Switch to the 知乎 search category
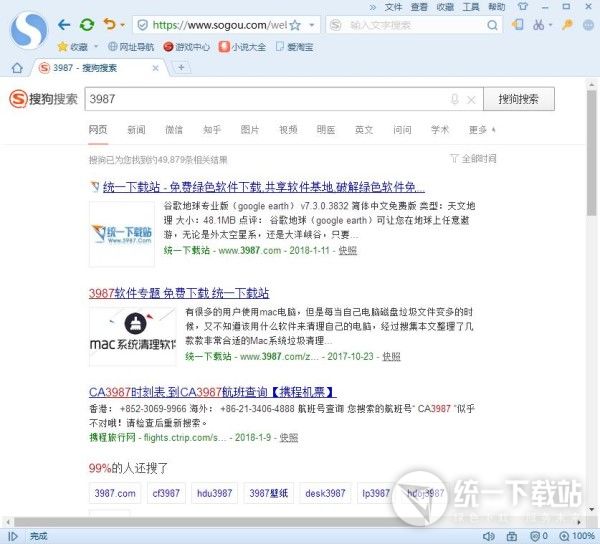 212,130
